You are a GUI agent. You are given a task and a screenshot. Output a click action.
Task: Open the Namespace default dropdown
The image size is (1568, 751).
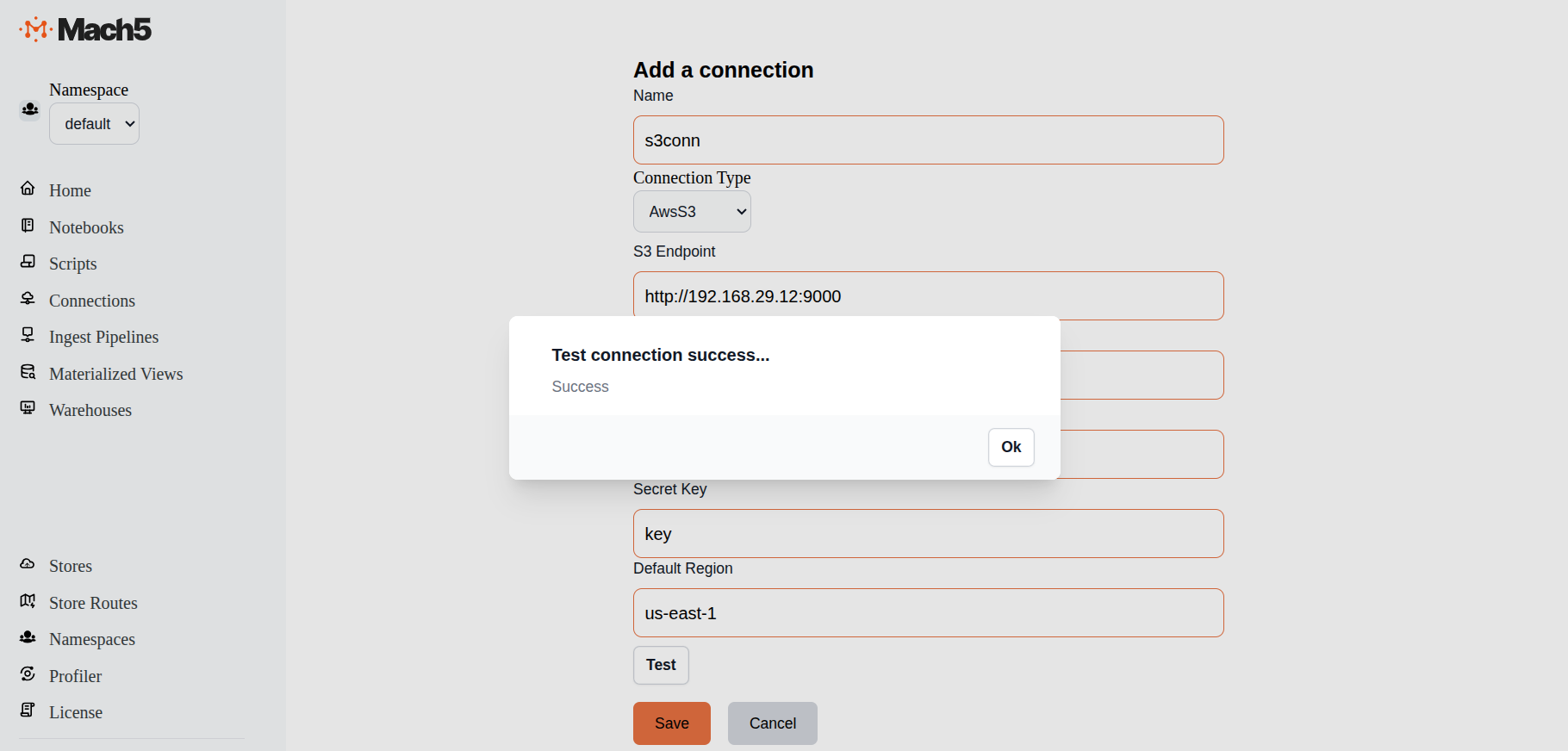(x=95, y=124)
